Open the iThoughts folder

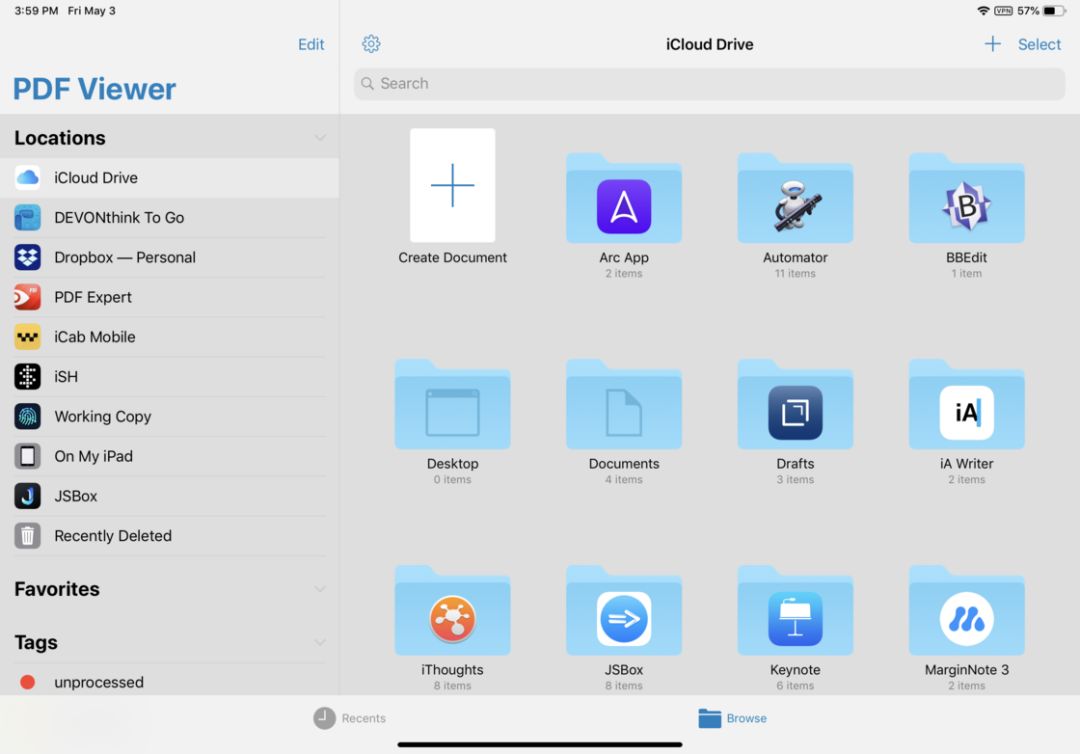(453, 610)
